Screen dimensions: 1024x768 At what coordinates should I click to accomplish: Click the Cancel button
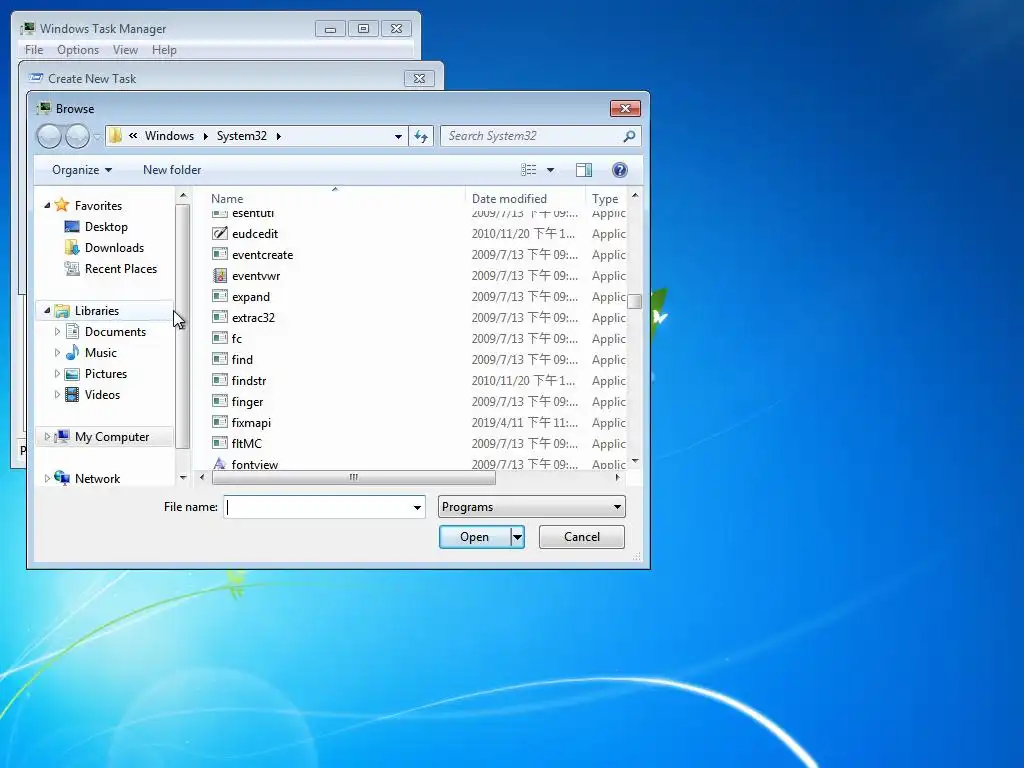[x=581, y=537]
